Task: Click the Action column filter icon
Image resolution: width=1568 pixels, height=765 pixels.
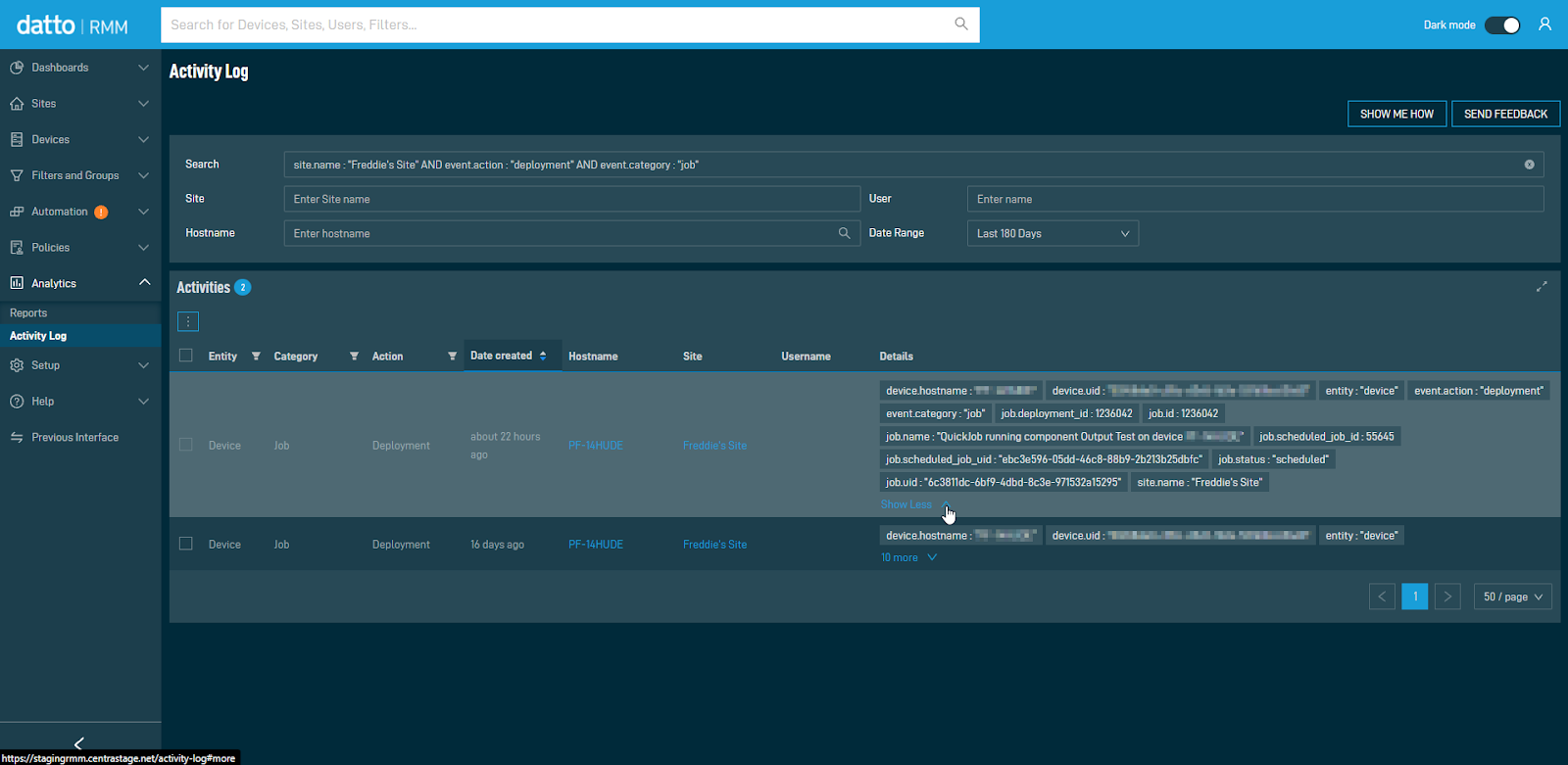Action: pyautogui.click(x=452, y=357)
